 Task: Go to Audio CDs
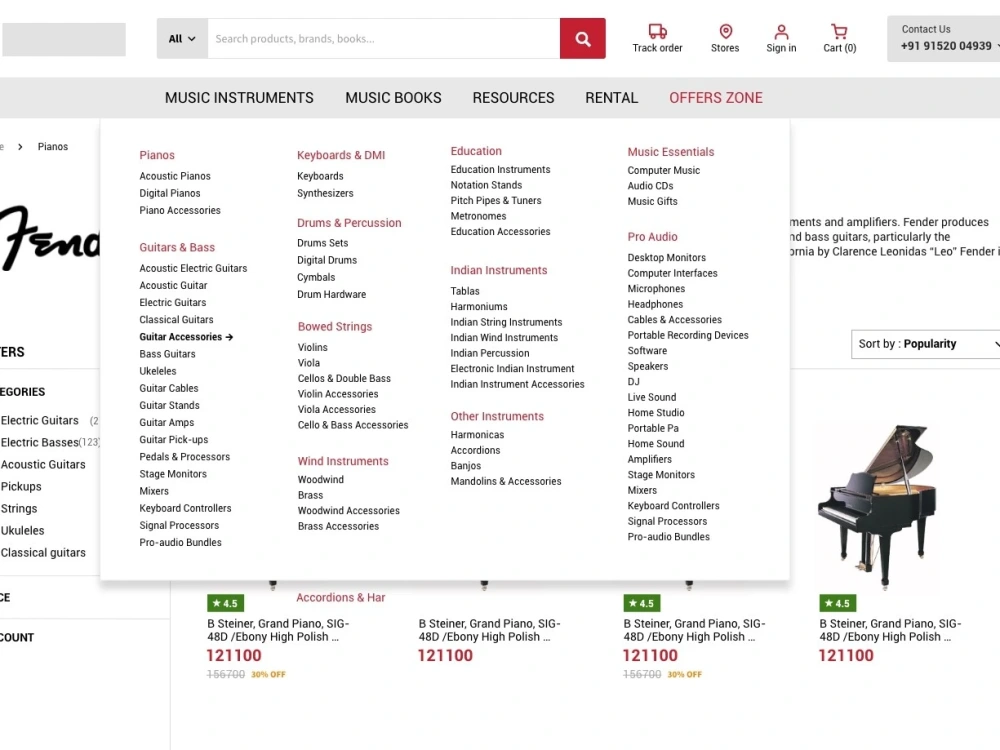tap(651, 186)
